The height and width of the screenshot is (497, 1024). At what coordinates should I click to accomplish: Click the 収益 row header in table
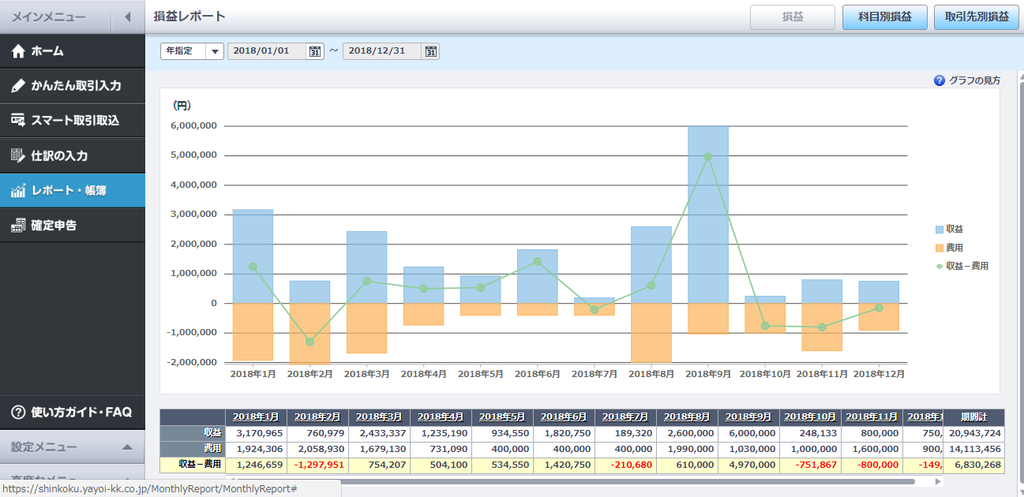[193, 433]
